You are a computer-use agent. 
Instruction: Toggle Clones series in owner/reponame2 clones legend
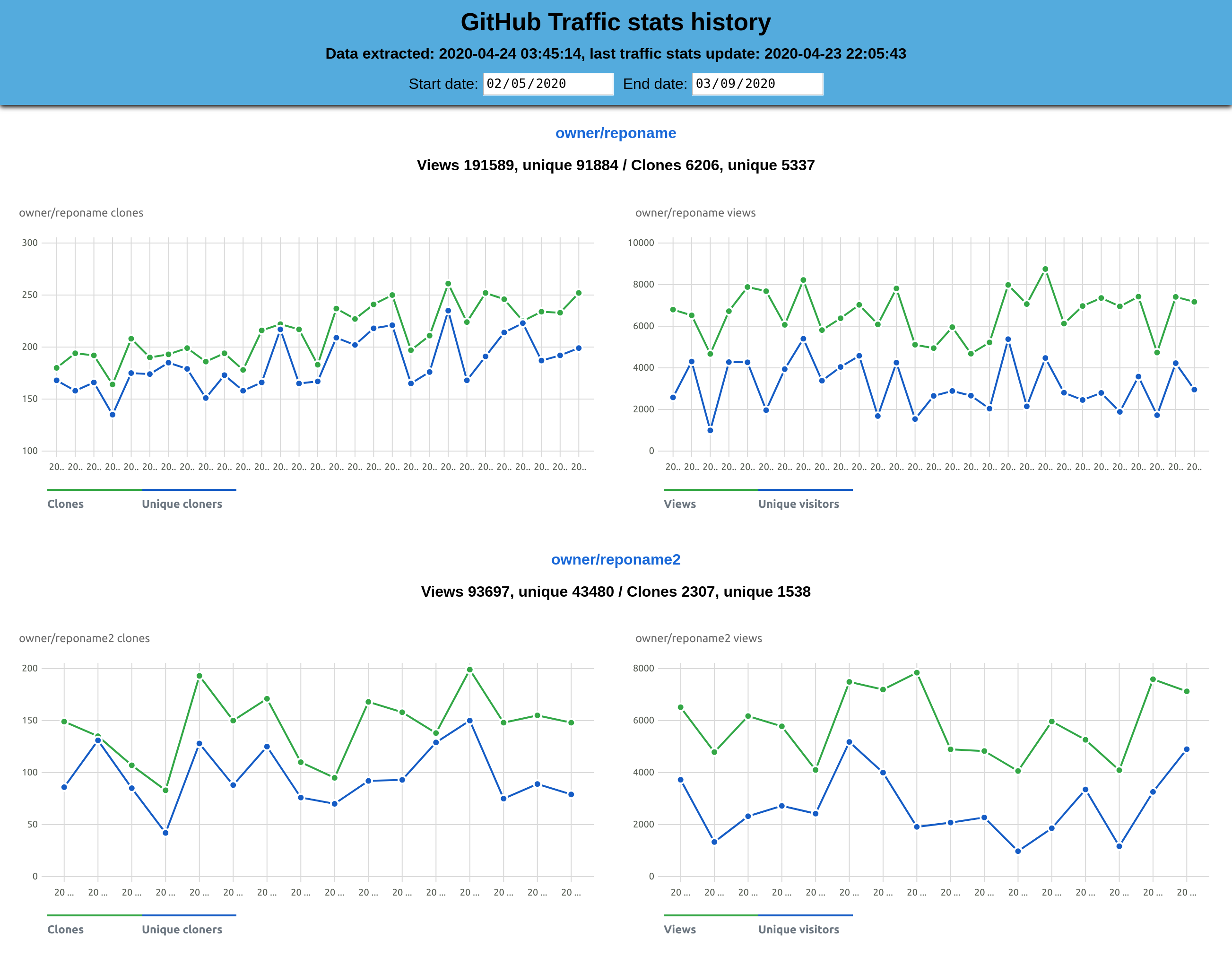(65, 929)
